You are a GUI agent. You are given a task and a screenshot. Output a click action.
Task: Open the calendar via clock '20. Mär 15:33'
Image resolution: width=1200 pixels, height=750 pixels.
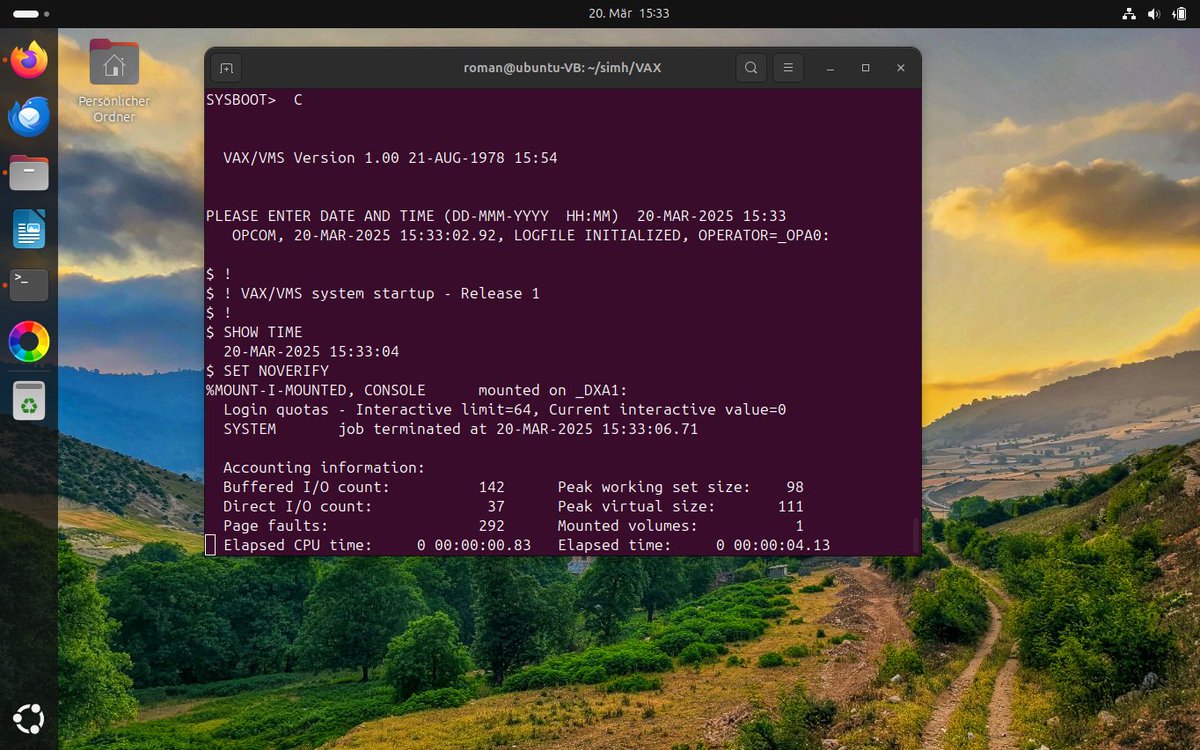[x=629, y=14]
